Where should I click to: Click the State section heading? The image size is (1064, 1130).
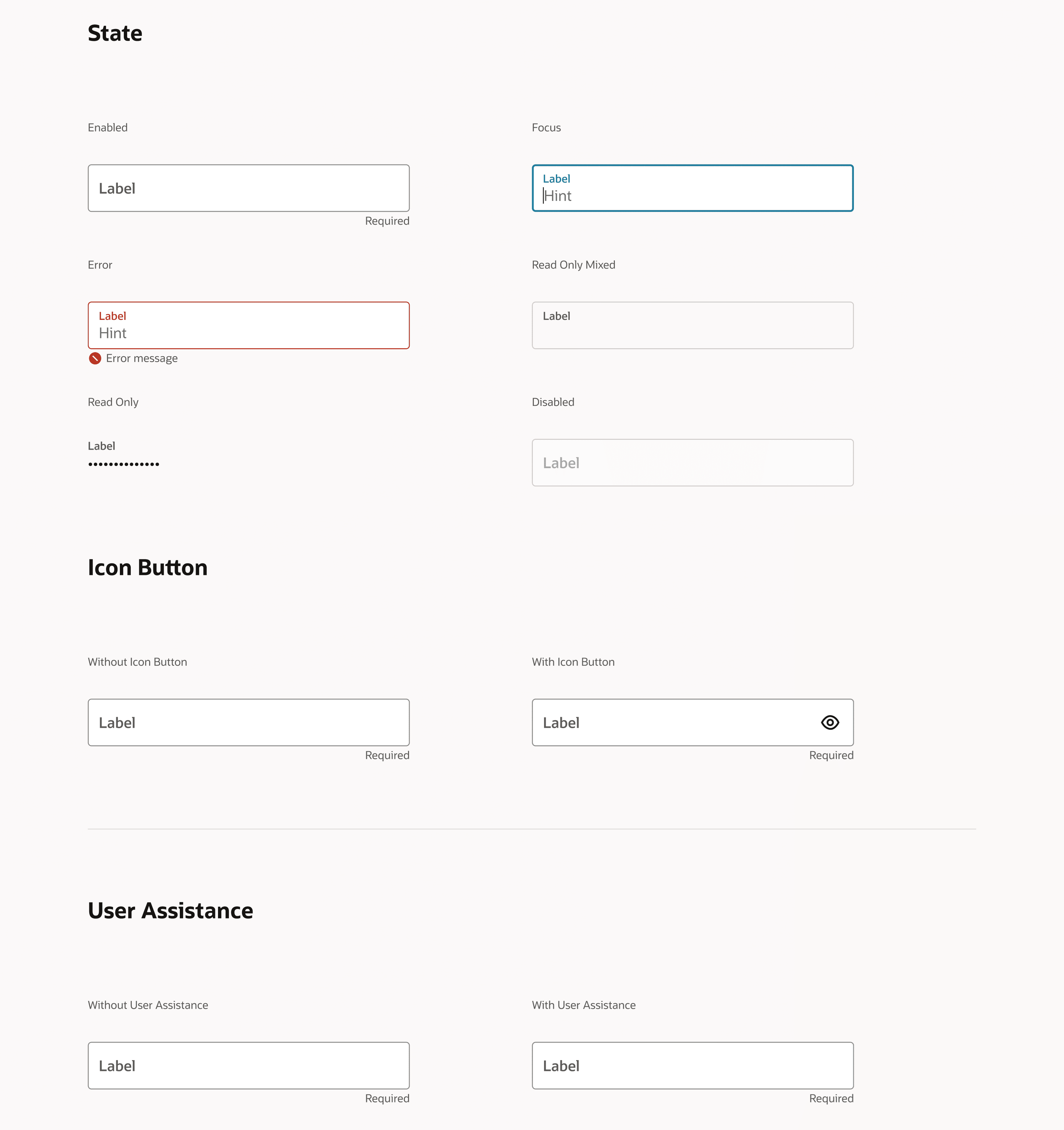[x=115, y=34]
